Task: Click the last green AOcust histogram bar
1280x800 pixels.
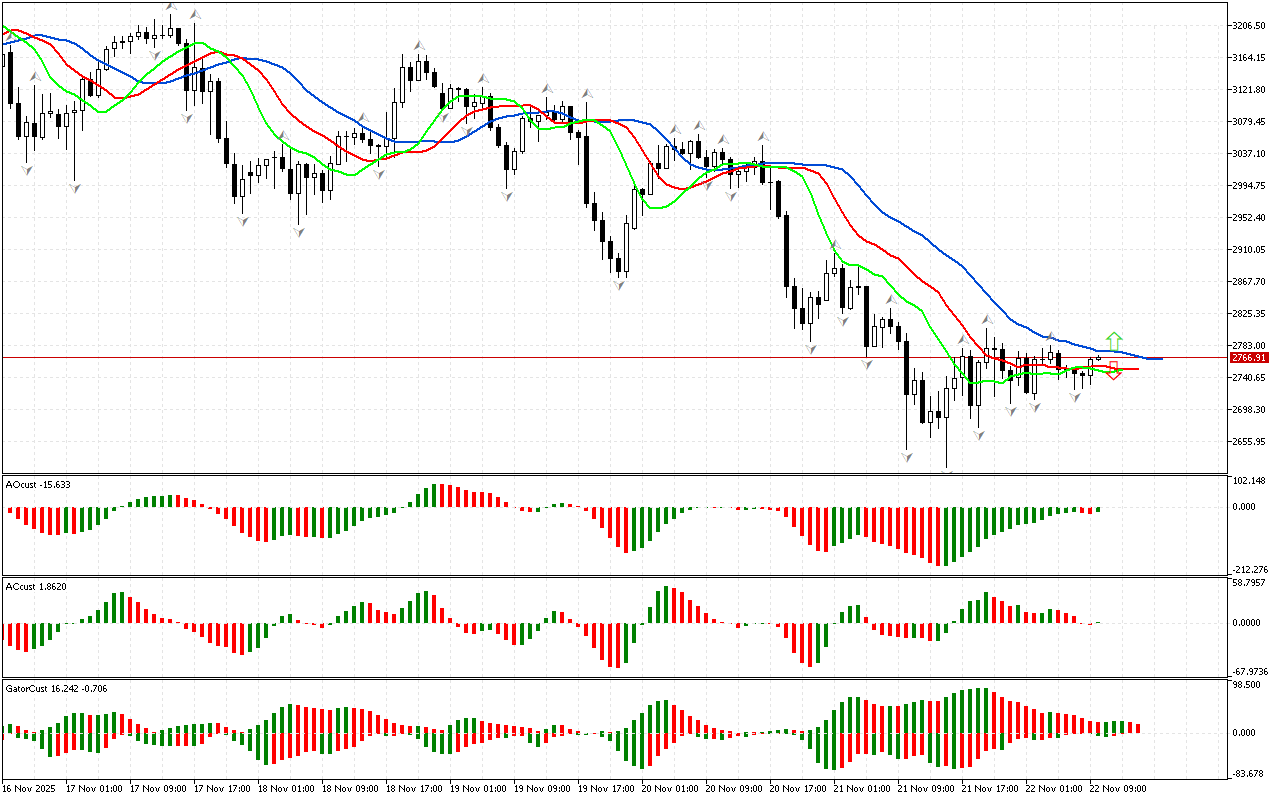Action: pyautogui.click(x=1097, y=509)
